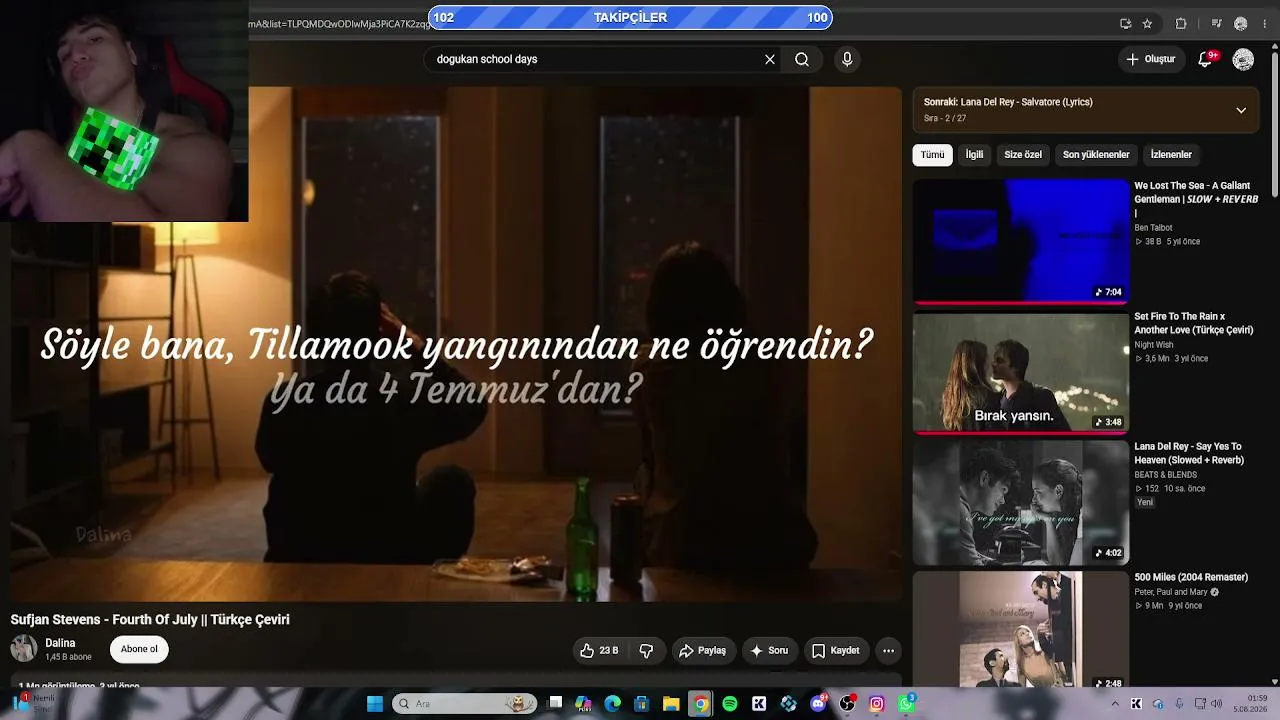Open Task View from taskbar

click(556, 704)
